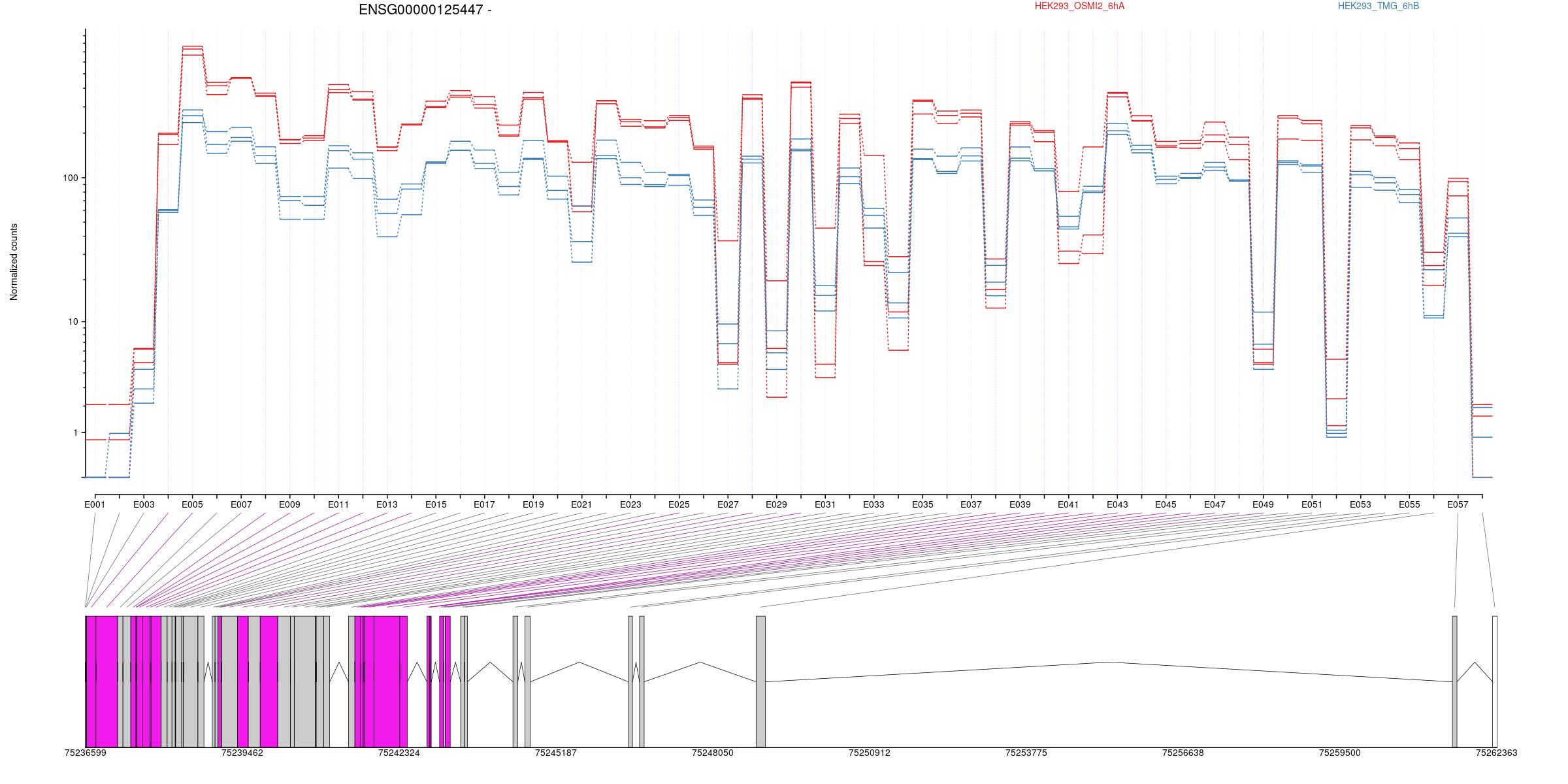
Task: Select exon label E029
Action: 776,504
